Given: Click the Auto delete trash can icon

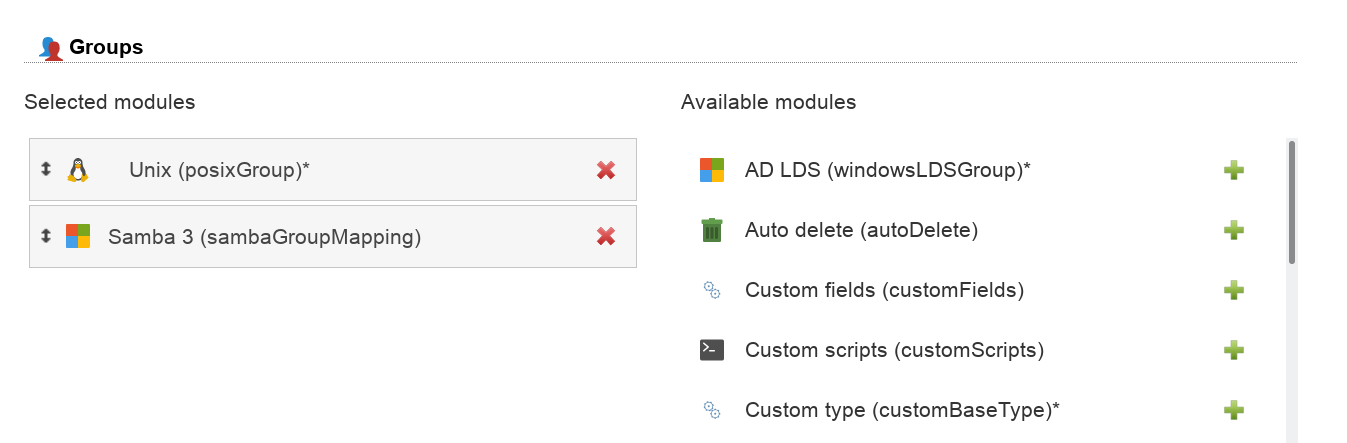Looking at the screenshot, I should [x=711, y=230].
